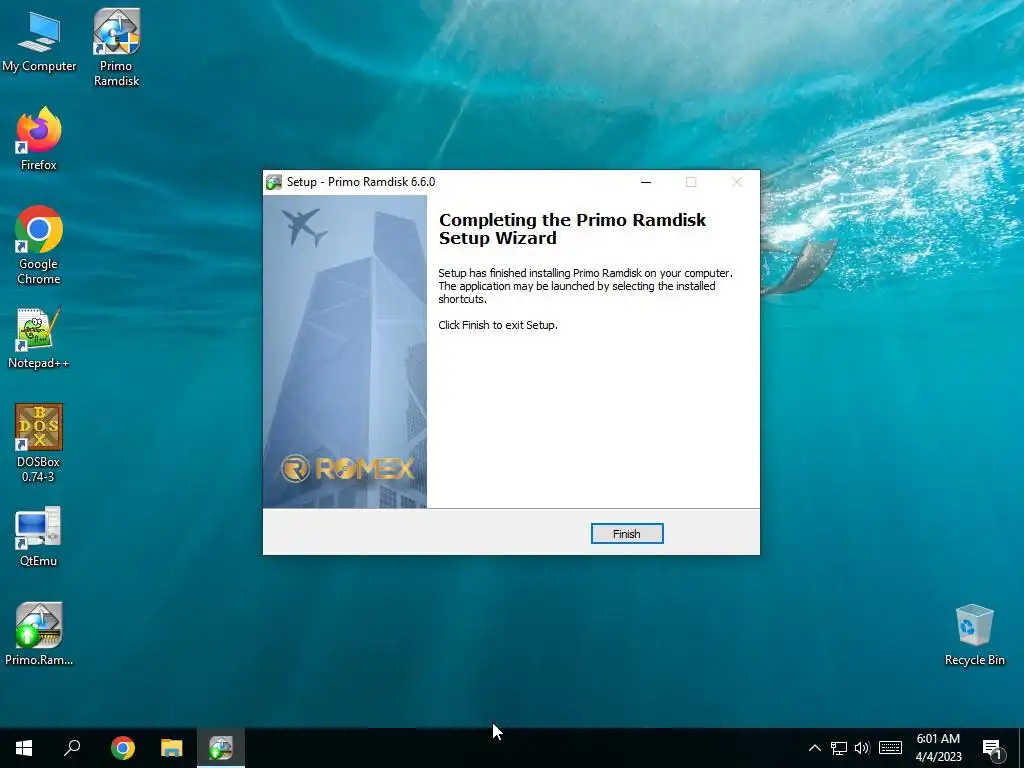Open taskbar search magnifier

tap(72, 748)
